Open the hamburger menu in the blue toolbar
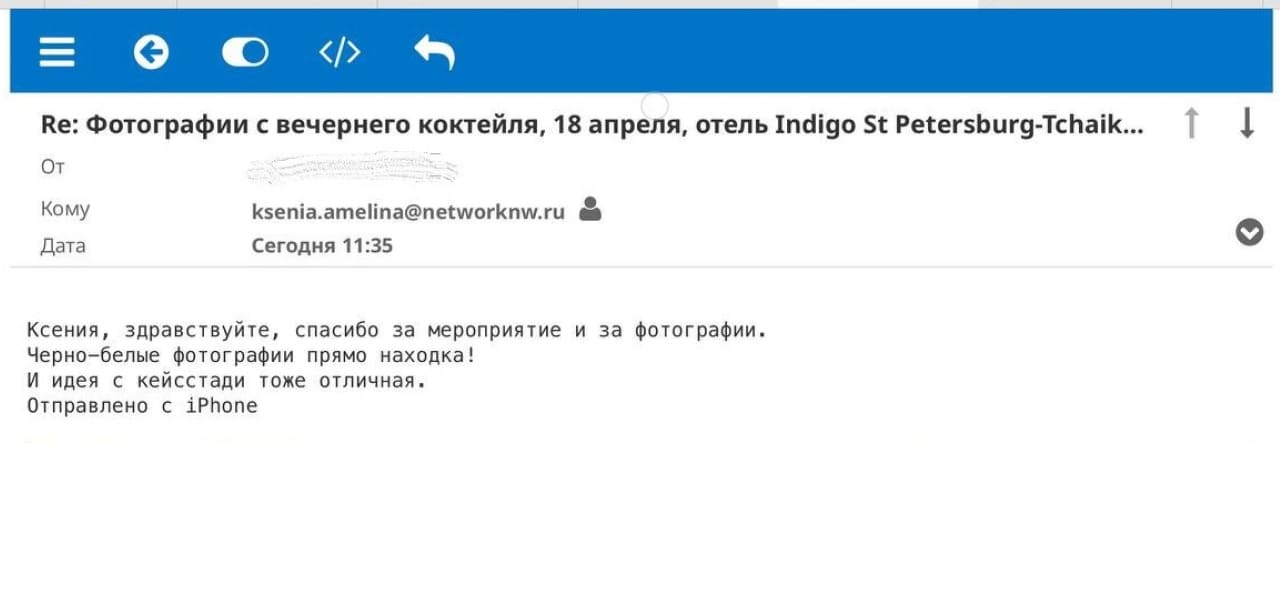1280x600 pixels. tap(57, 51)
